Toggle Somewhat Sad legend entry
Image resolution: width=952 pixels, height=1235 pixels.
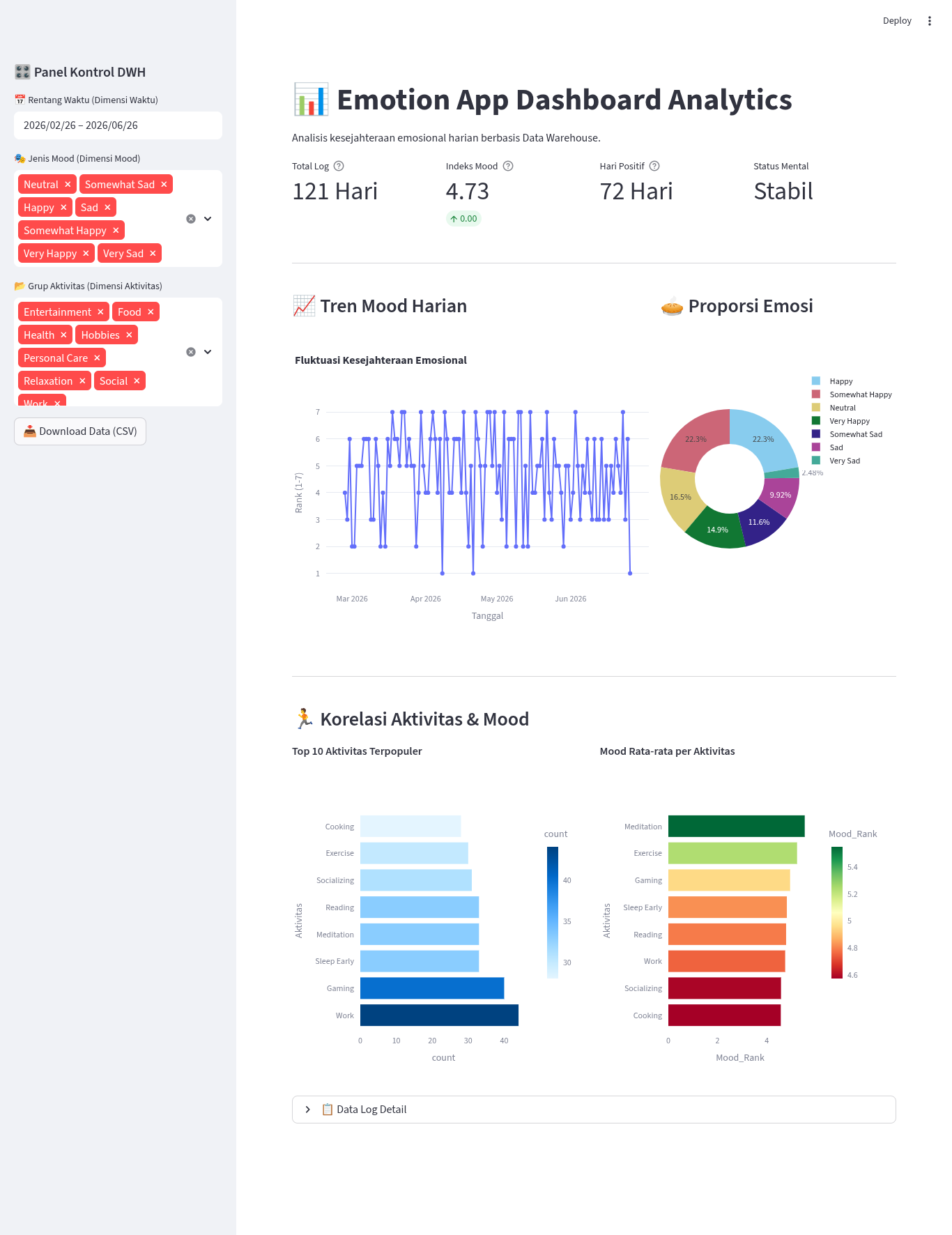pyautogui.click(x=847, y=434)
